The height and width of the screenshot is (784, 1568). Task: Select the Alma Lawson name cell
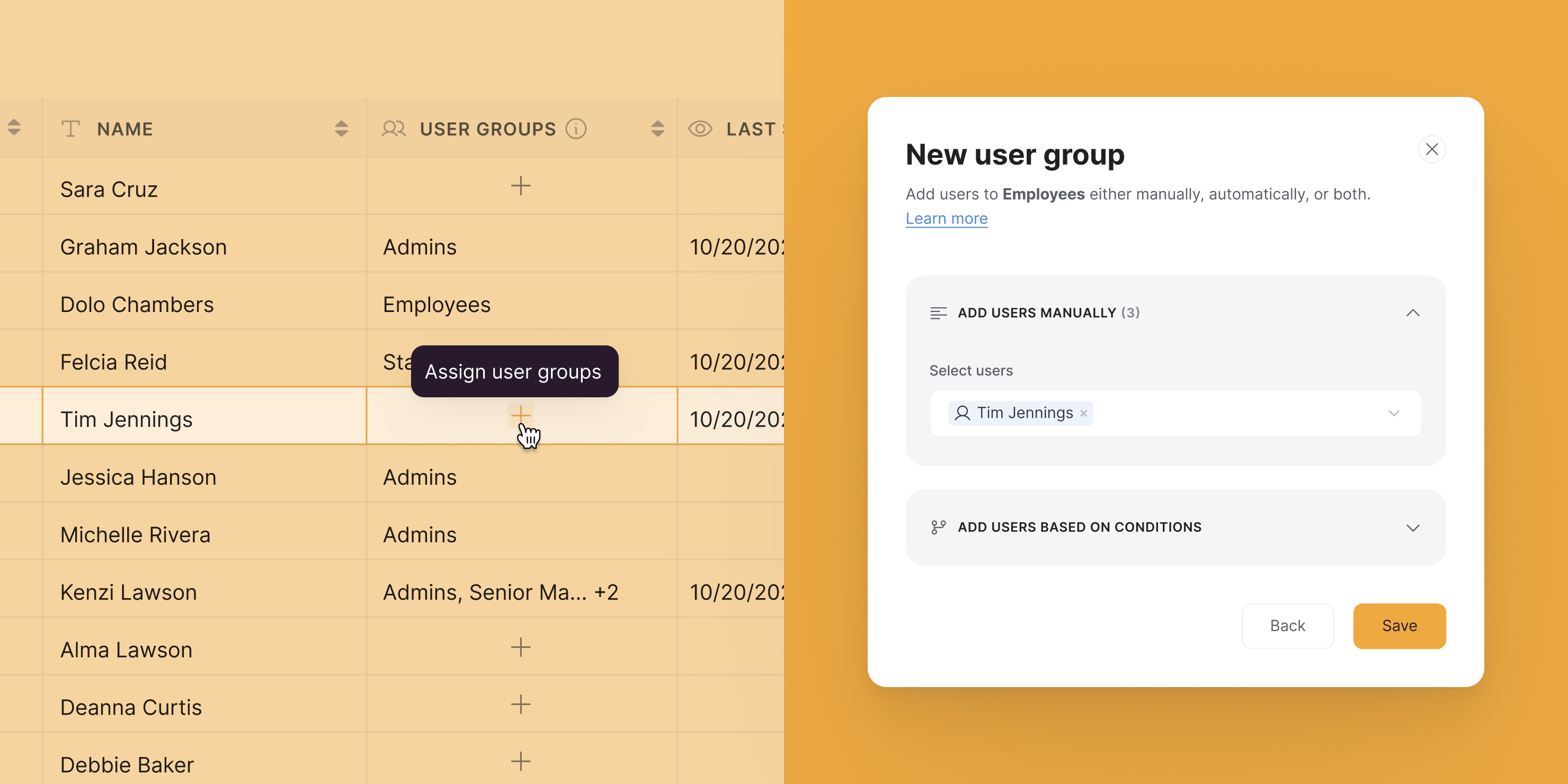click(x=204, y=646)
